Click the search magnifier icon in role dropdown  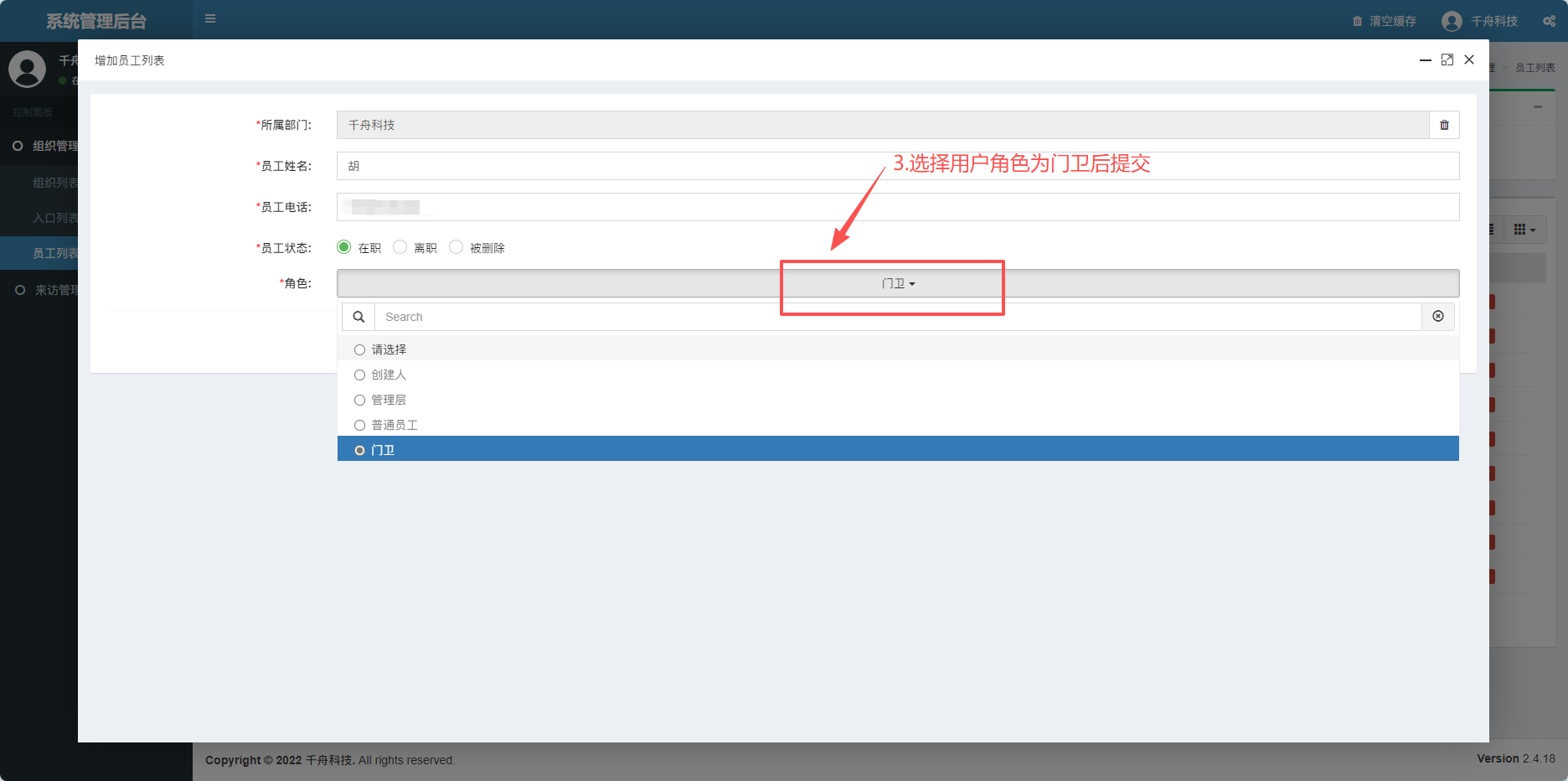point(358,317)
